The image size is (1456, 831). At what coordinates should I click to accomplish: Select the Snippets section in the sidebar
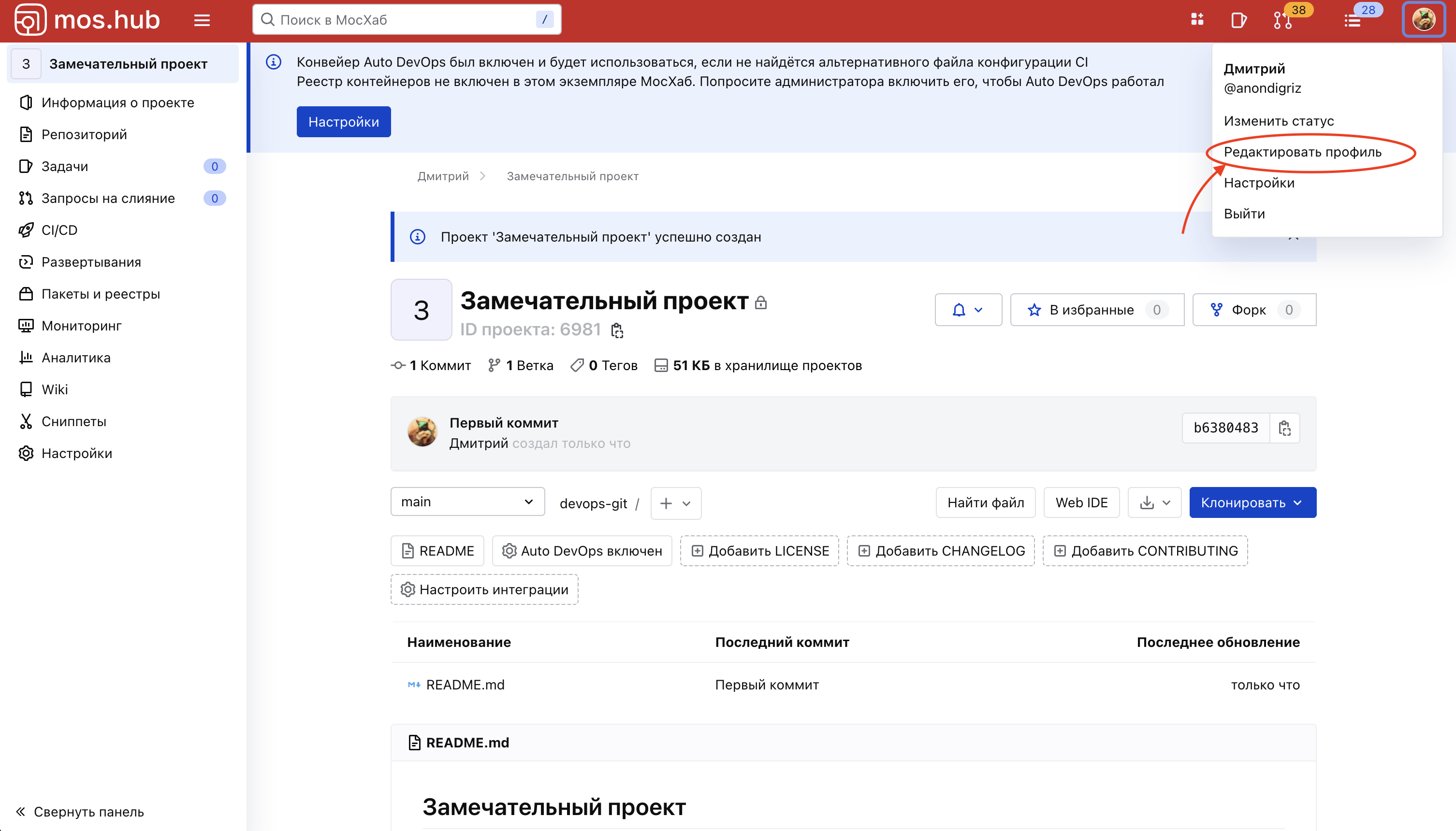(x=73, y=421)
